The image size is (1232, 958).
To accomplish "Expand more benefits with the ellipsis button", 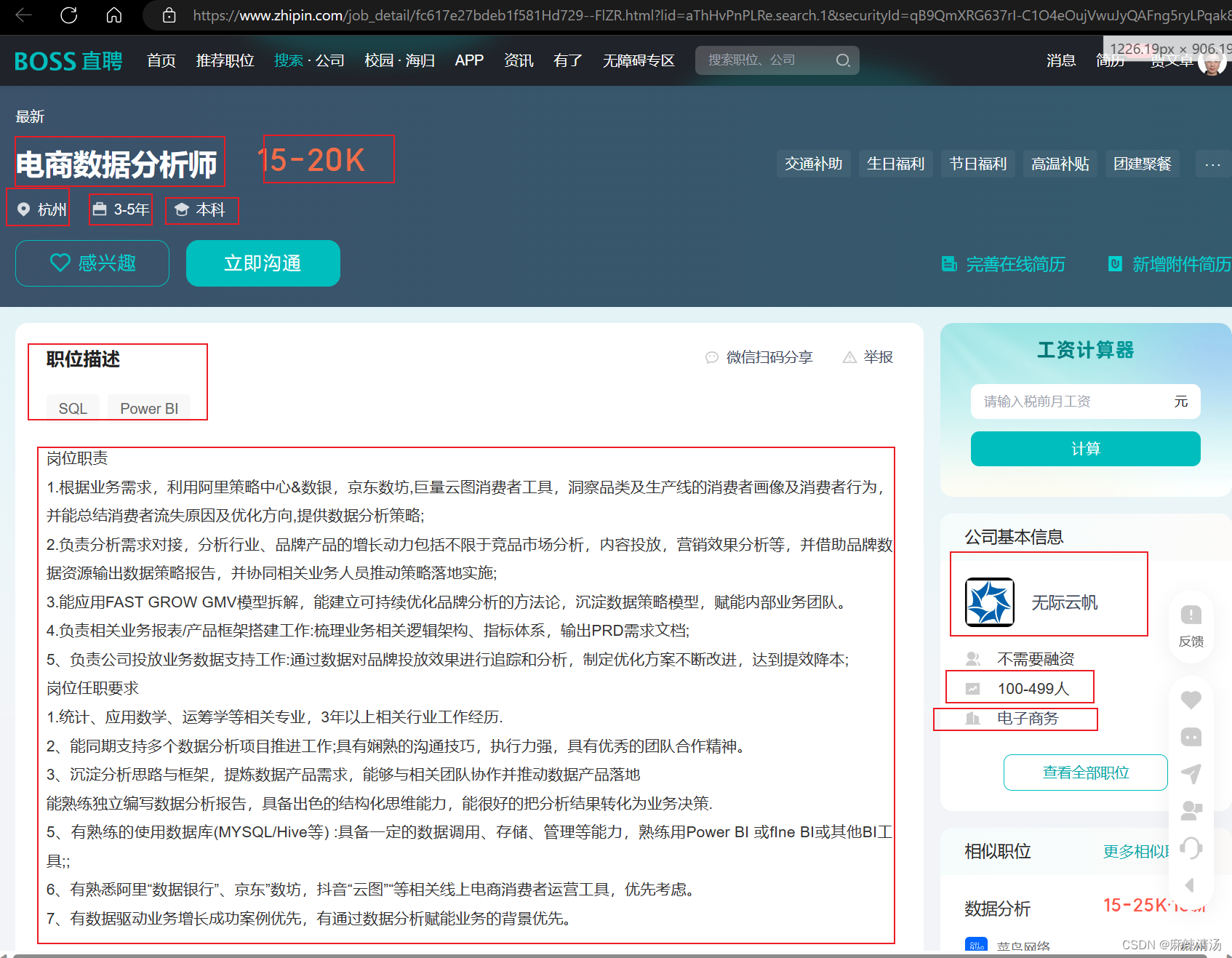I will 1212,164.
